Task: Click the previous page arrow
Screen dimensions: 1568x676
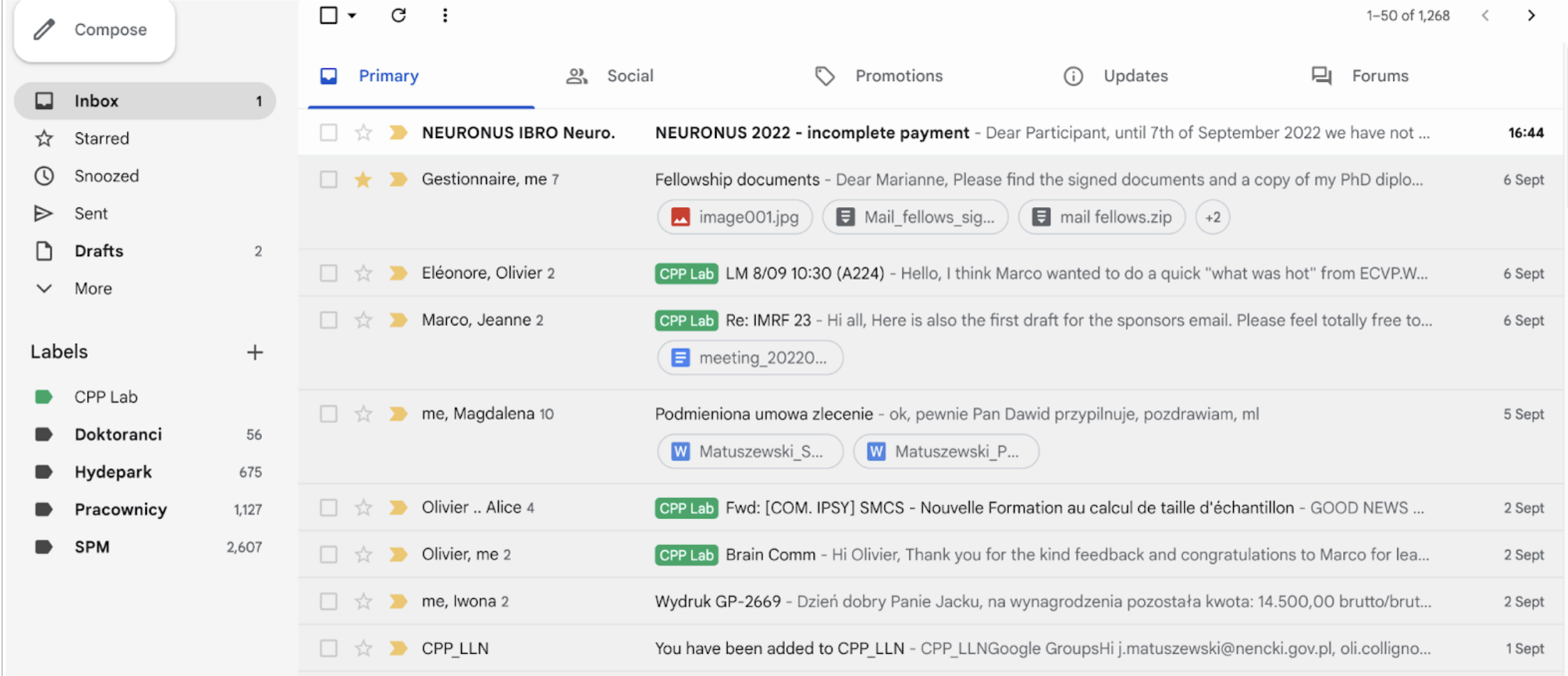Action: click(x=1485, y=15)
